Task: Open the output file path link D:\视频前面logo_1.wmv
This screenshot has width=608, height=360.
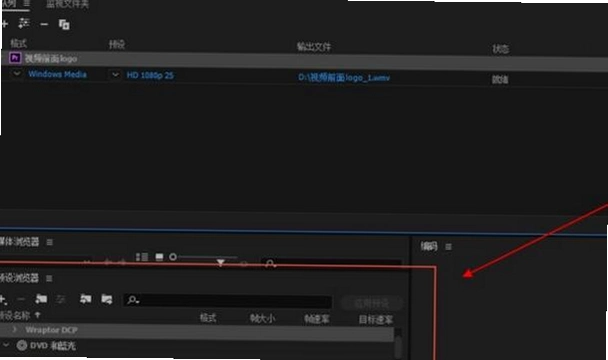Action: click(x=344, y=78)
